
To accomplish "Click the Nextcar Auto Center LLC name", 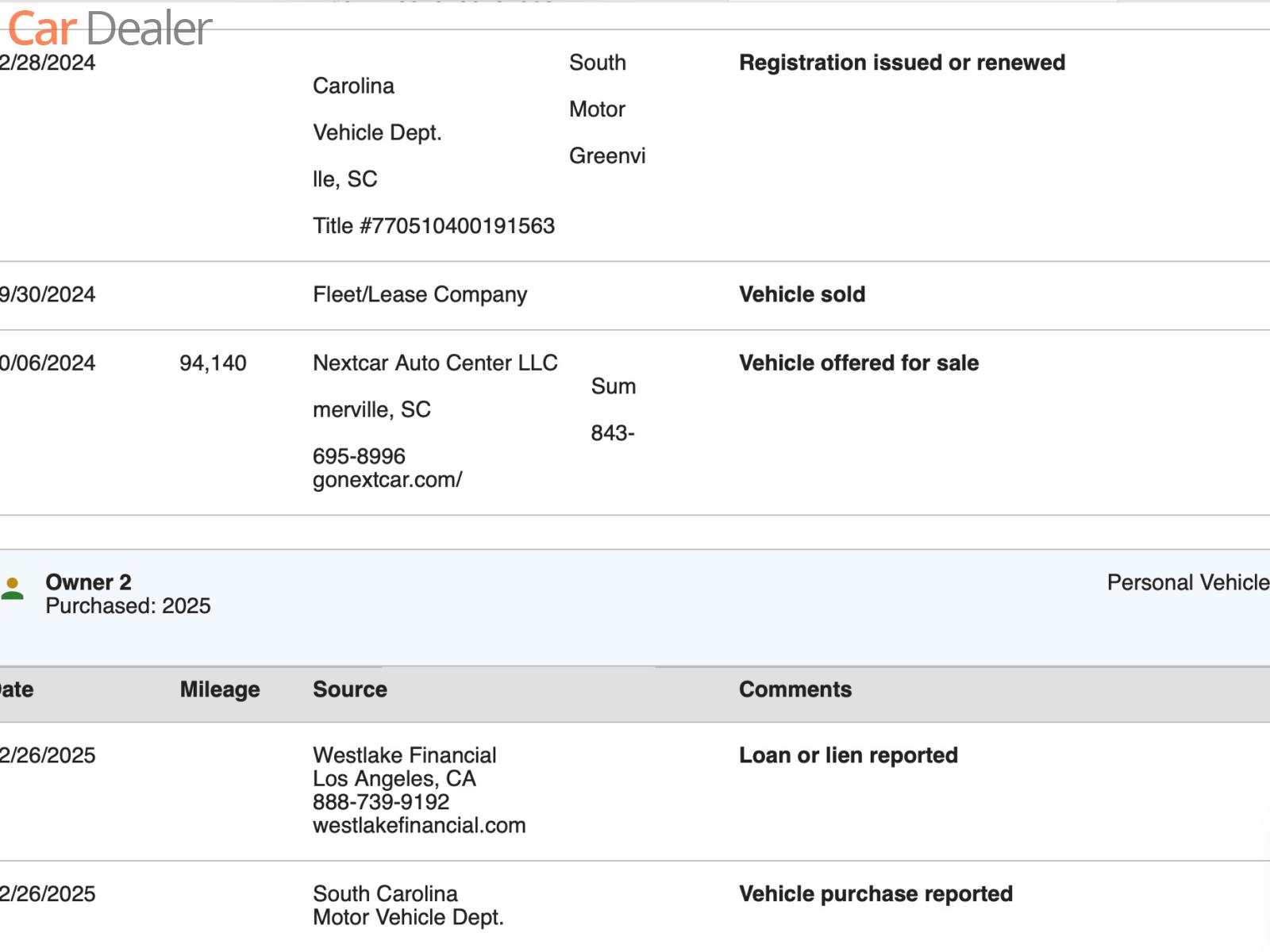I will [435, 363].
